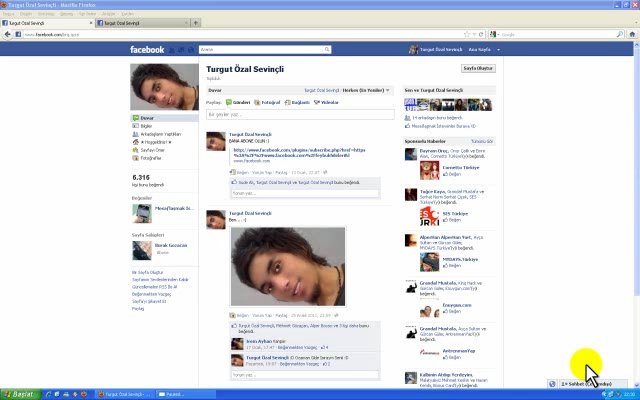Screen dimensions: 640x400
Task: Select Bağlantı share option
Action: [297, 102]
